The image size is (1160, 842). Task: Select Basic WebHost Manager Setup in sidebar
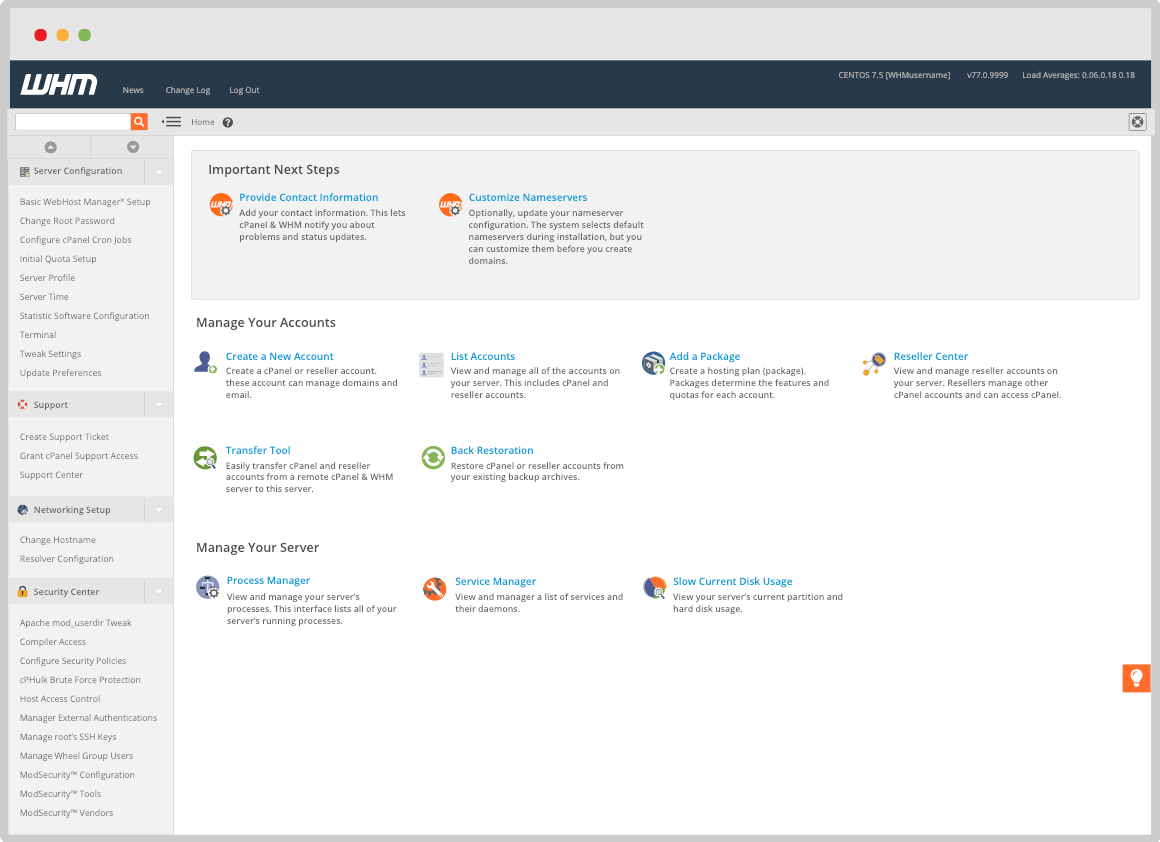tap(85, 202)
